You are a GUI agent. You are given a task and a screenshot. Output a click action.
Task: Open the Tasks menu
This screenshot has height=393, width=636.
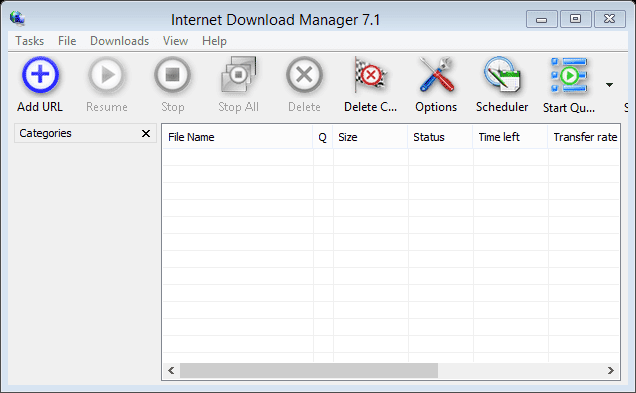coord(30,41)
